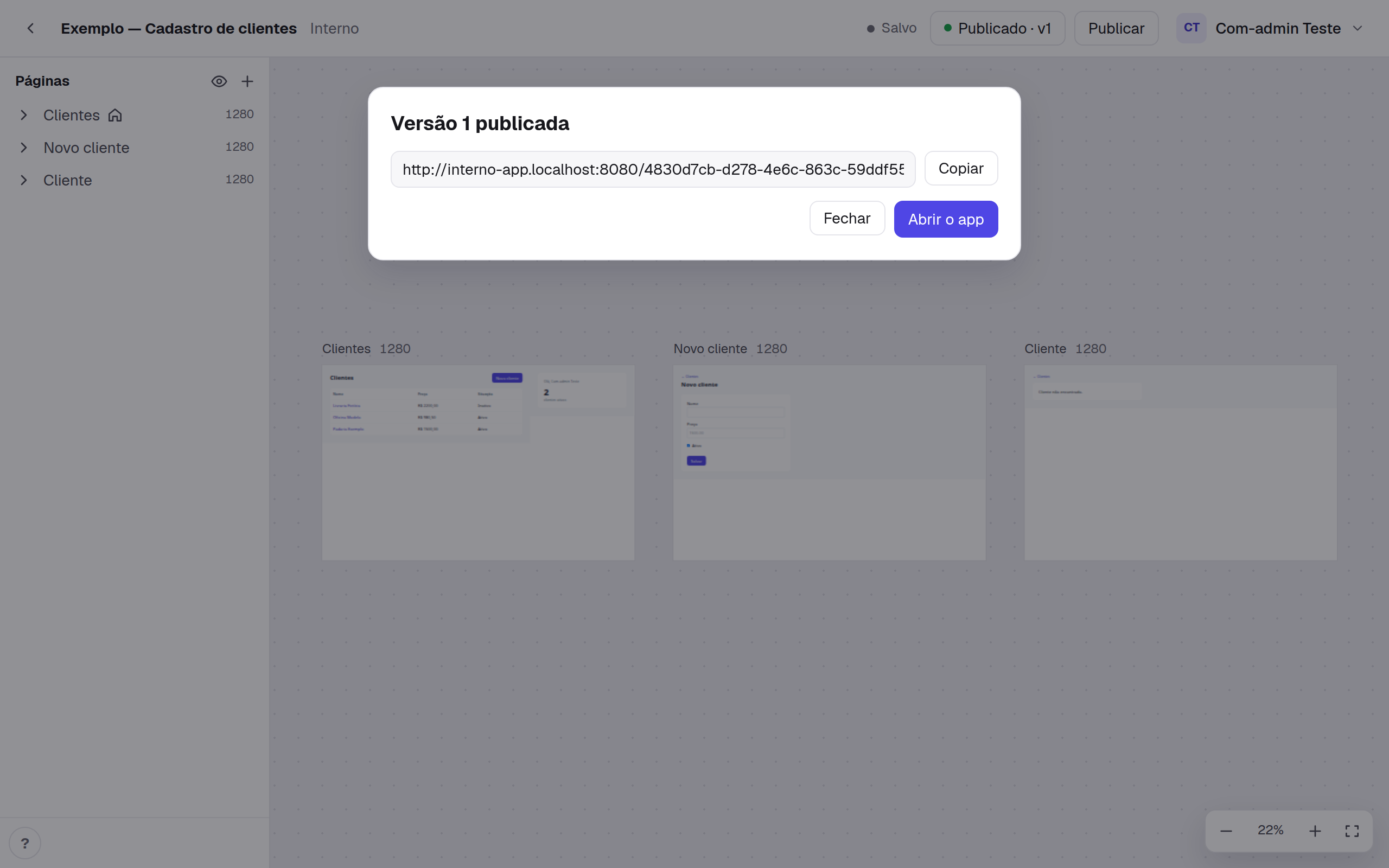Click the Páginas panel heading
1389x868 pixels.
click(42, 81)
